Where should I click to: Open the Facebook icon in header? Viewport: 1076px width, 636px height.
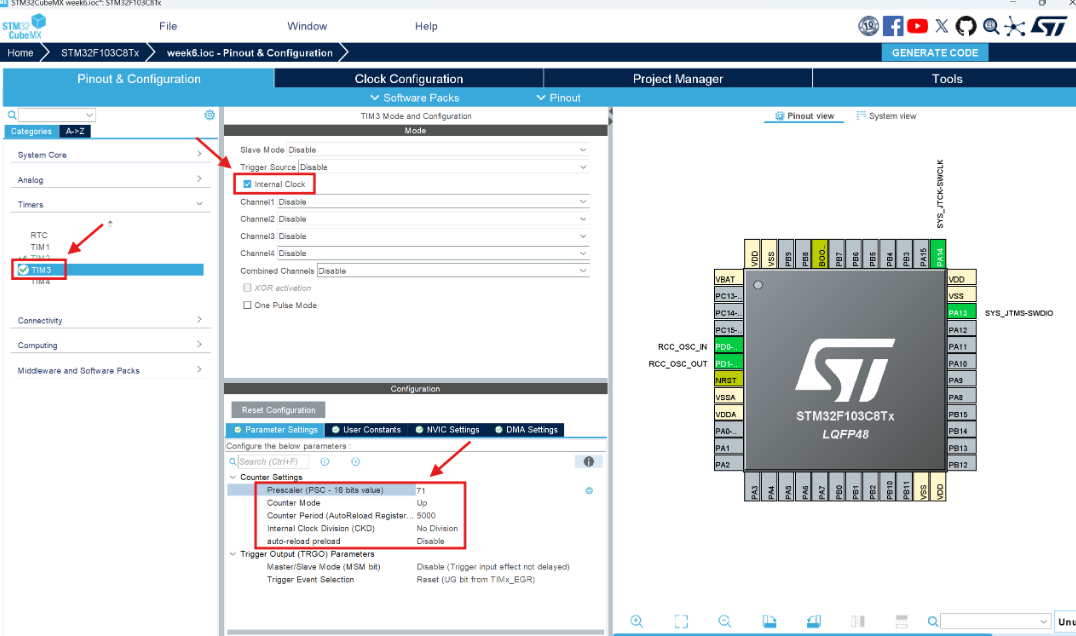(x=893, y=26)
